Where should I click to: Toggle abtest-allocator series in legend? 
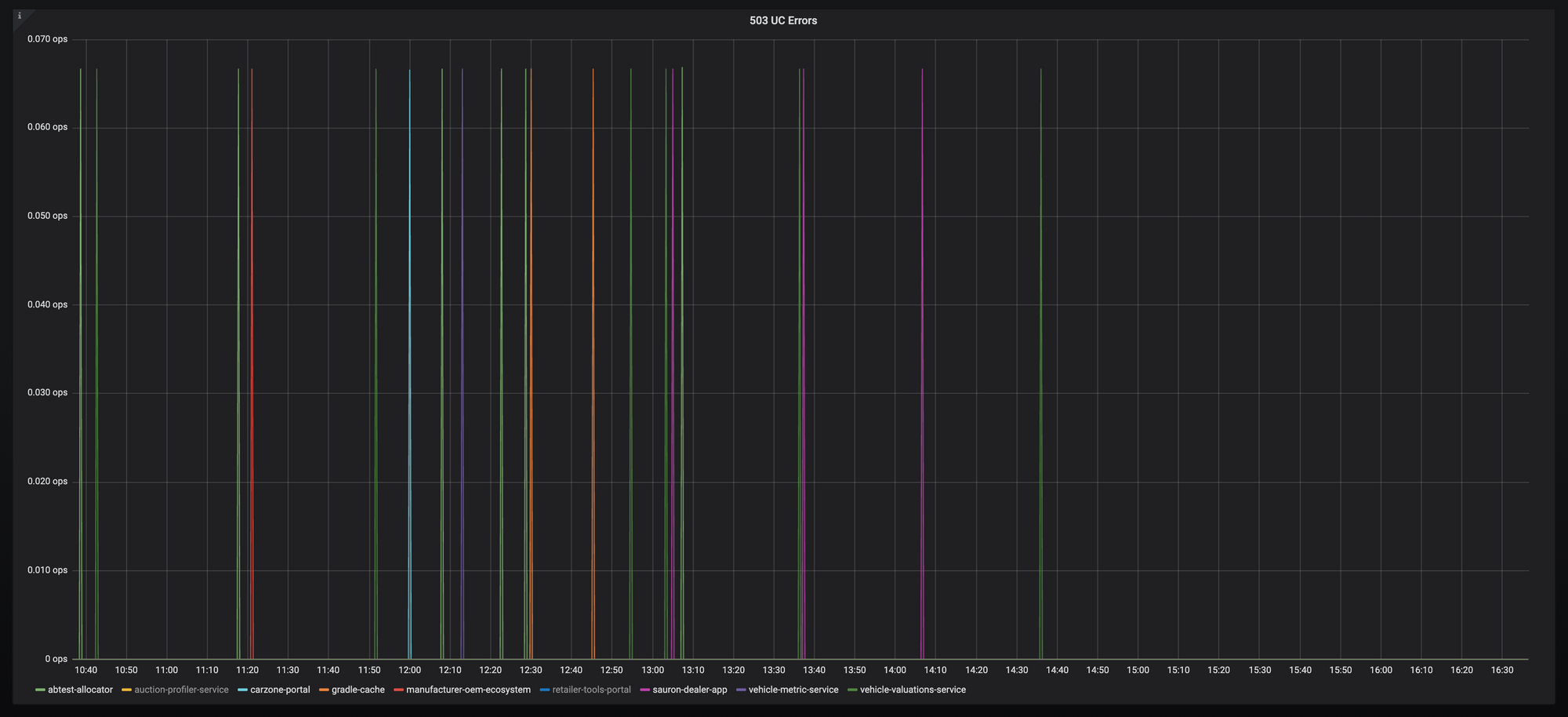coord(80,690)
